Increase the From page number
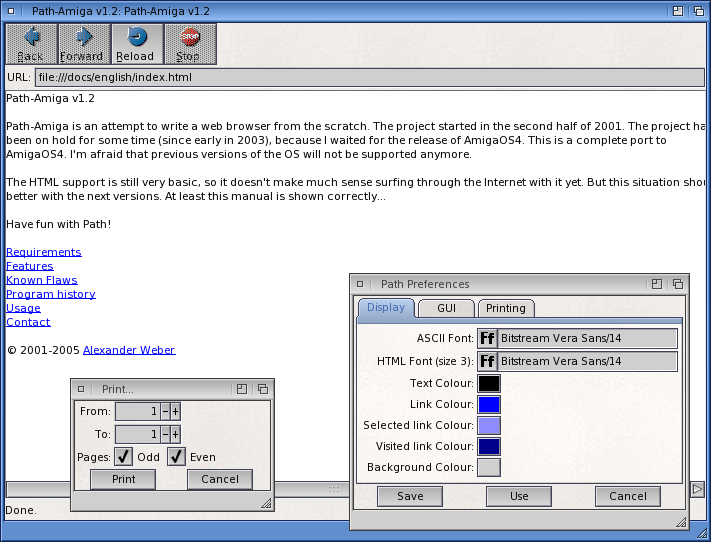Viewport: 711px width, 542px height. 175,411
